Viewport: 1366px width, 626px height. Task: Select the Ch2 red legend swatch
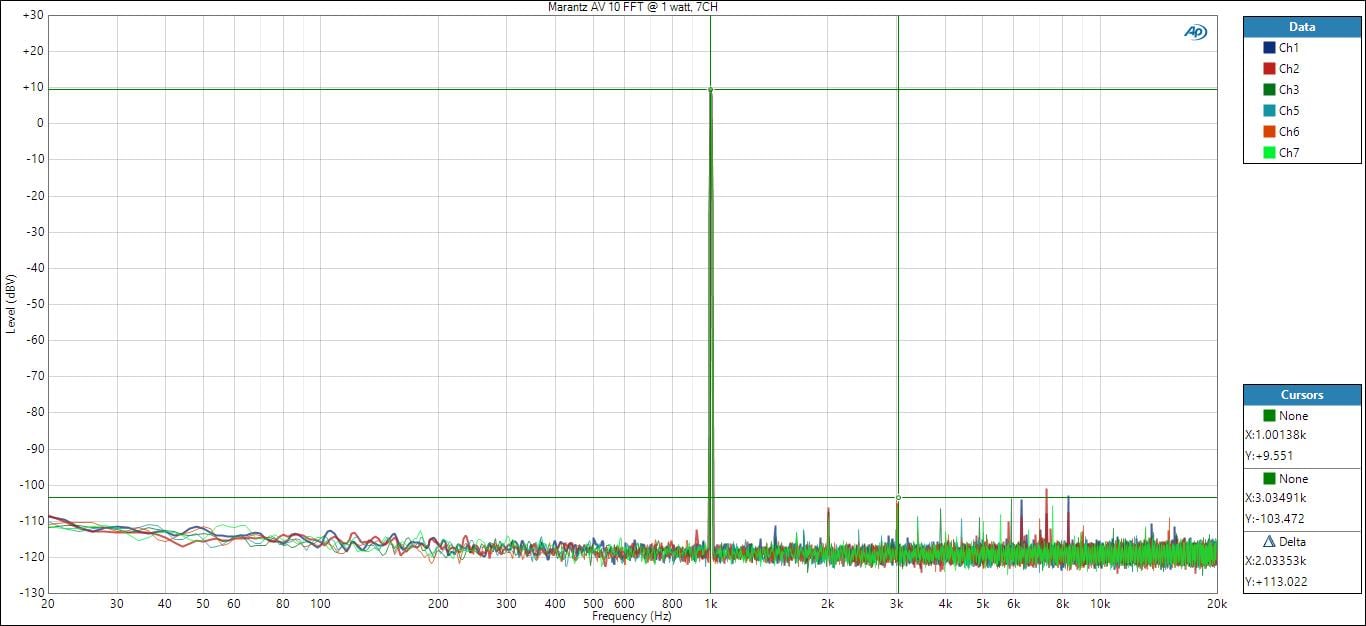tap(1269, 69)
